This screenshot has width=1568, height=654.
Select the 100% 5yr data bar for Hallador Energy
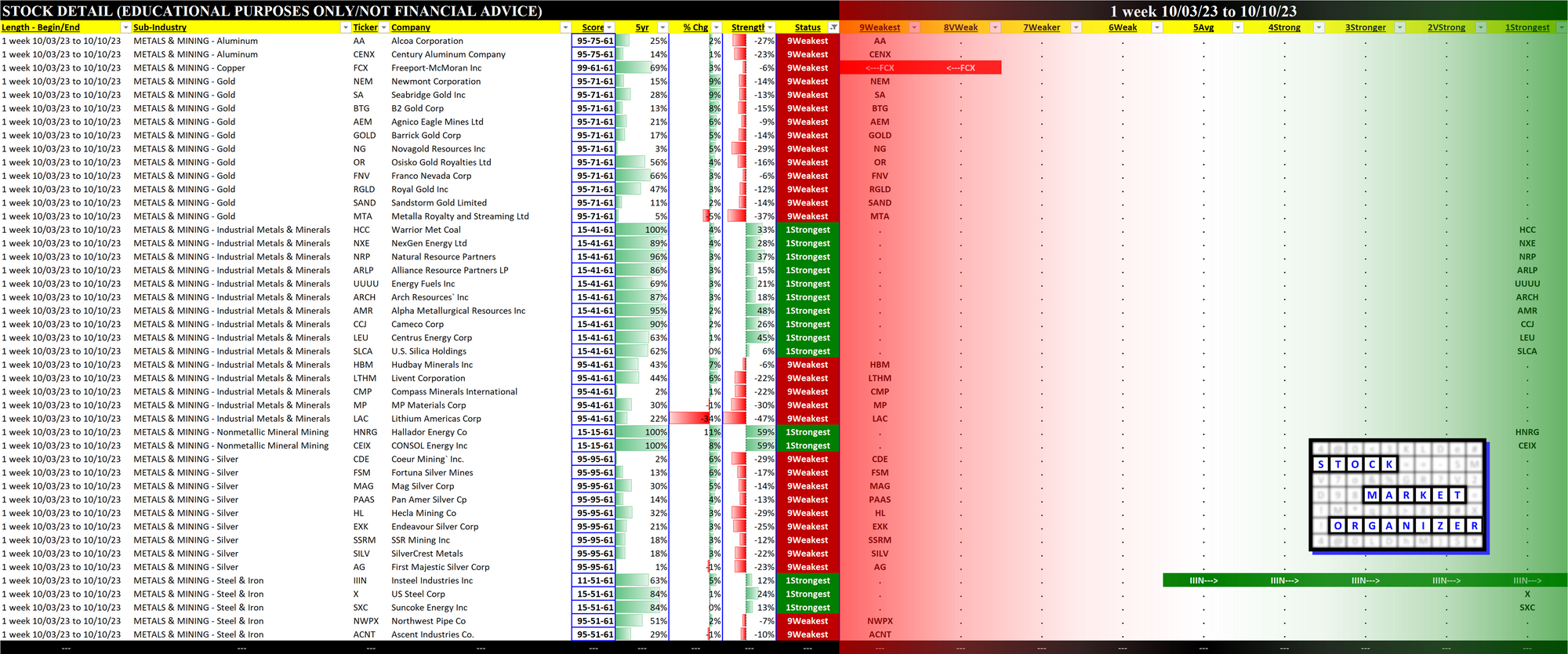coord(642,432)
